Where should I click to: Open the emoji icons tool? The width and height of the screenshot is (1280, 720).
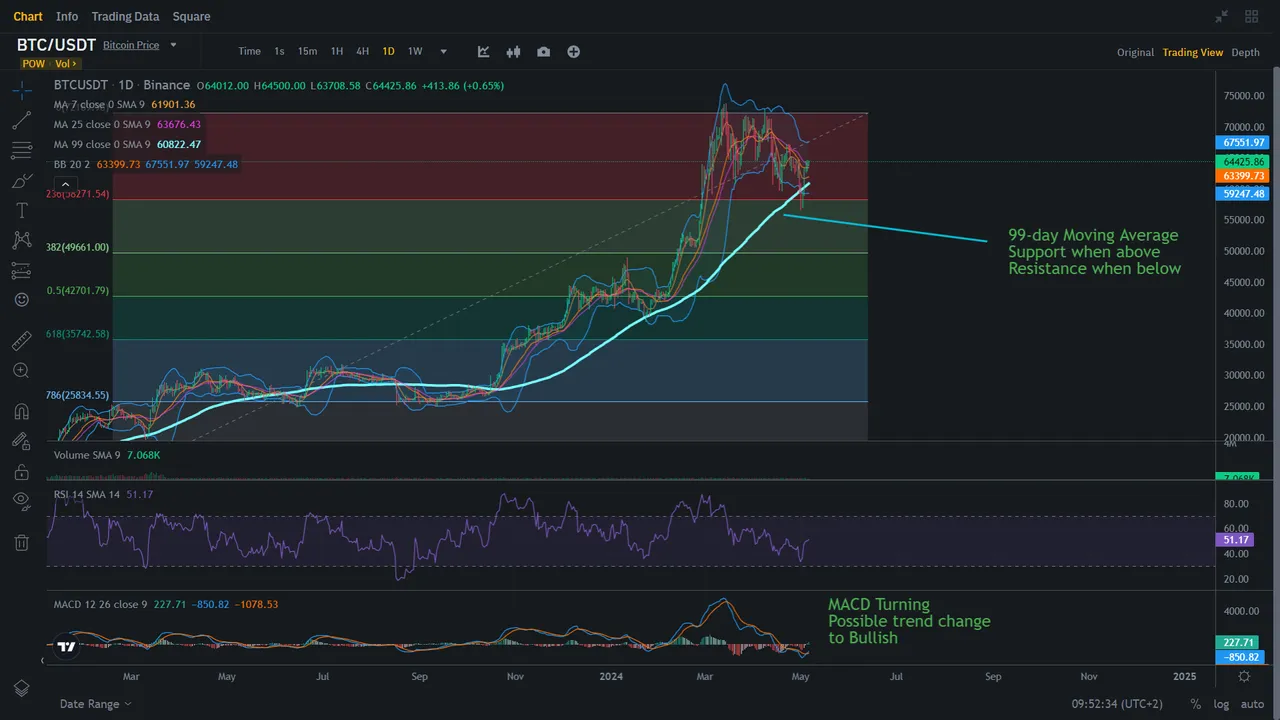click(21, 299)
